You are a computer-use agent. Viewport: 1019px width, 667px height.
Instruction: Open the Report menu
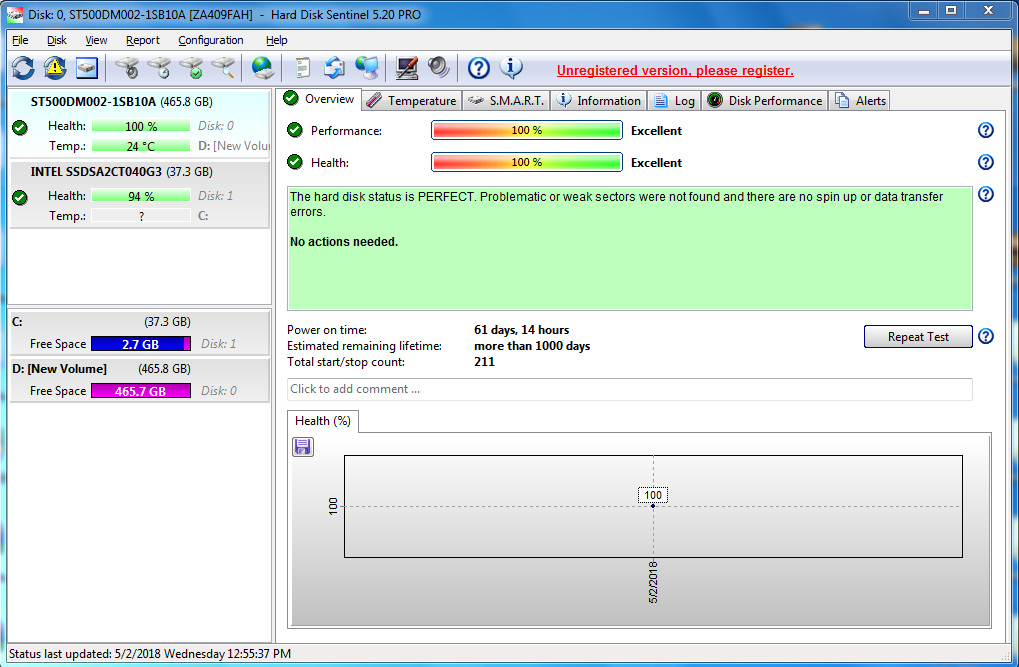click(143, 40)
